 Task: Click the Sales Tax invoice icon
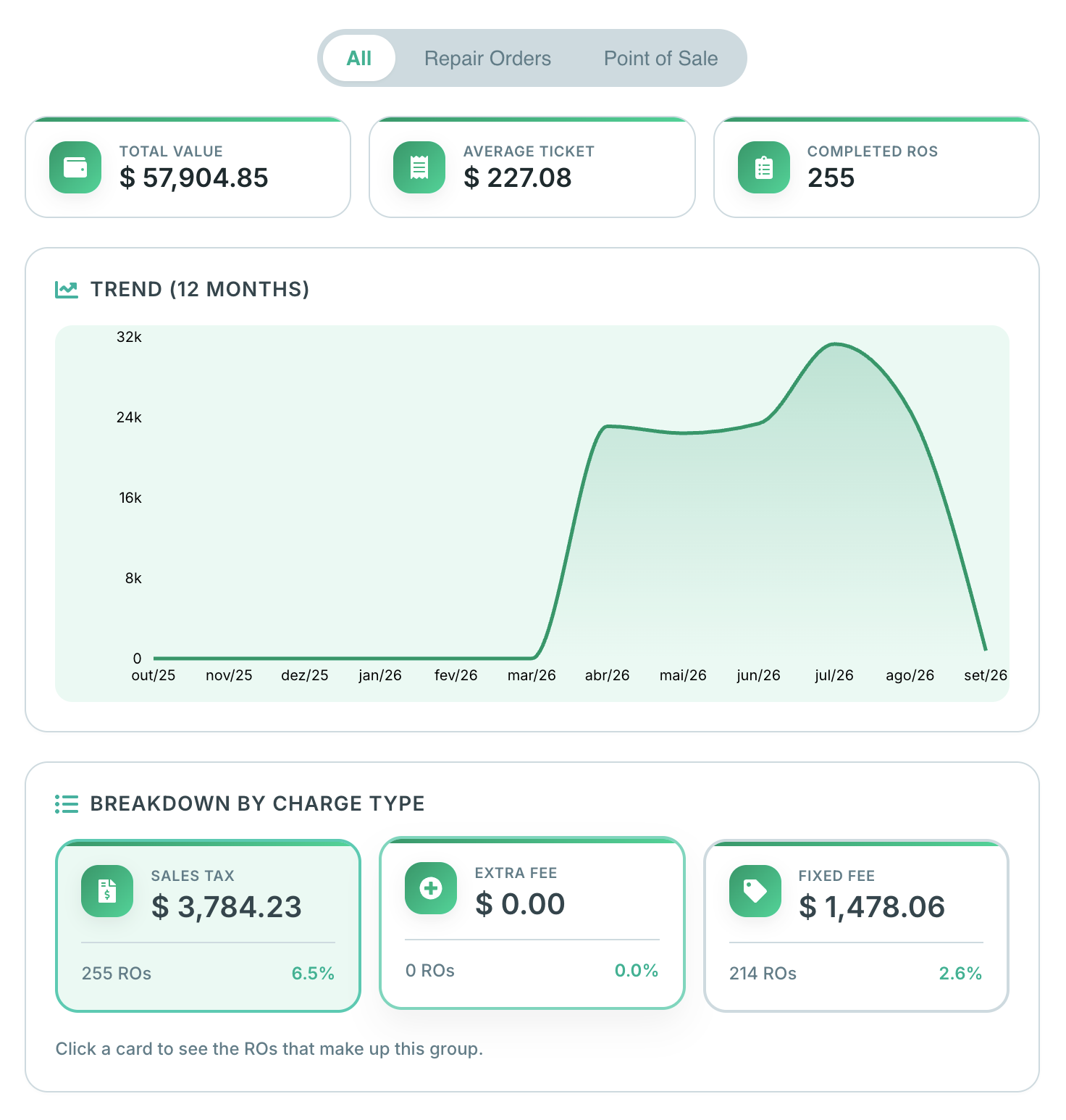click(107, 891)
